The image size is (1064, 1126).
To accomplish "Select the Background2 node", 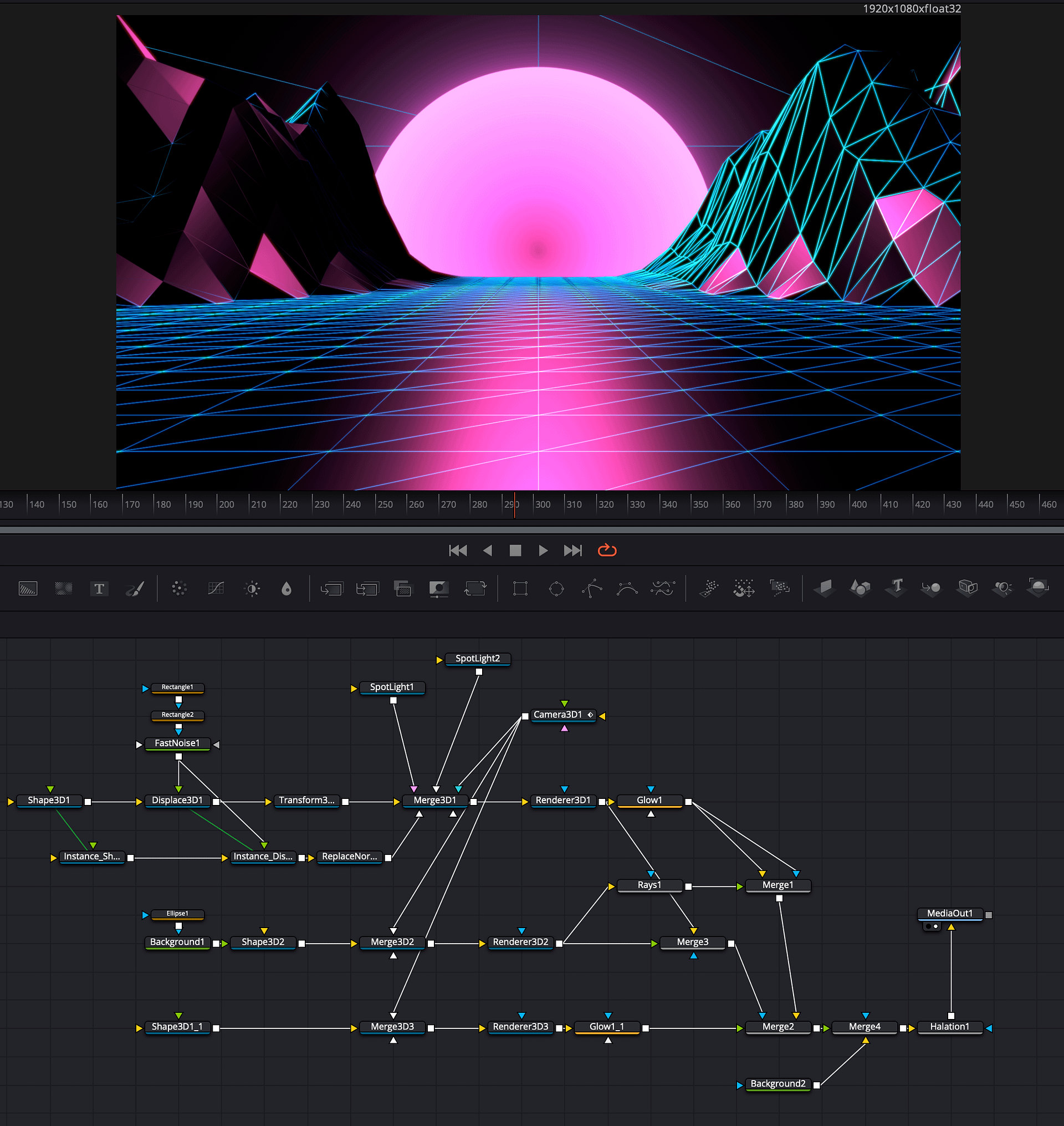I will [x=777, y=1083].
